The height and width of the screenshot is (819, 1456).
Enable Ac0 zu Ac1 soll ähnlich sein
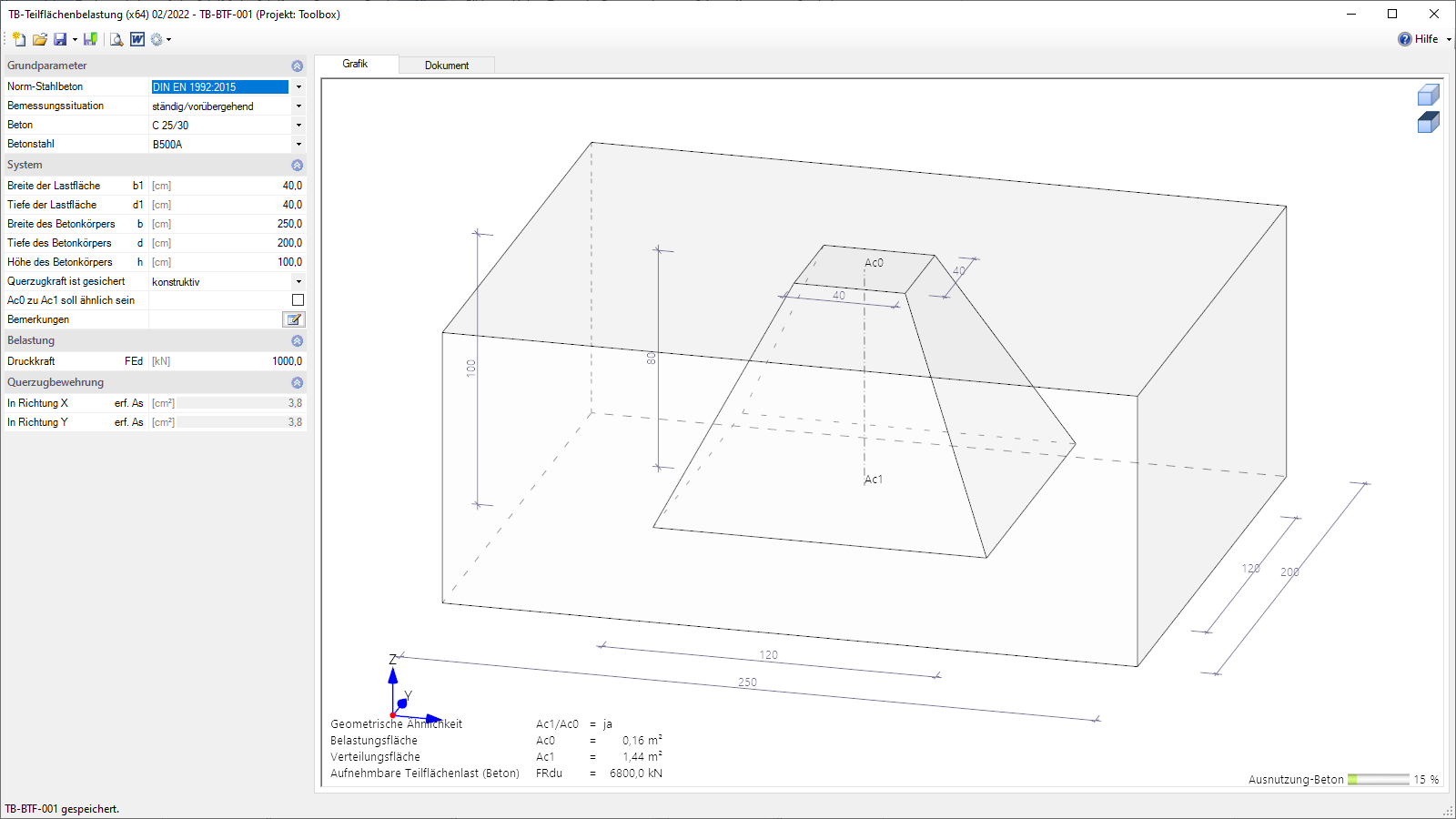click(x=298, y=300)
